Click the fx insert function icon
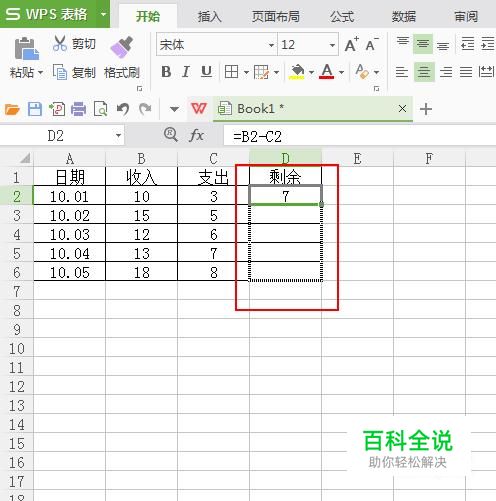Image resolution: width=496 pixels, height=501 pixels. pyautogui.click(x=196, y=135)
